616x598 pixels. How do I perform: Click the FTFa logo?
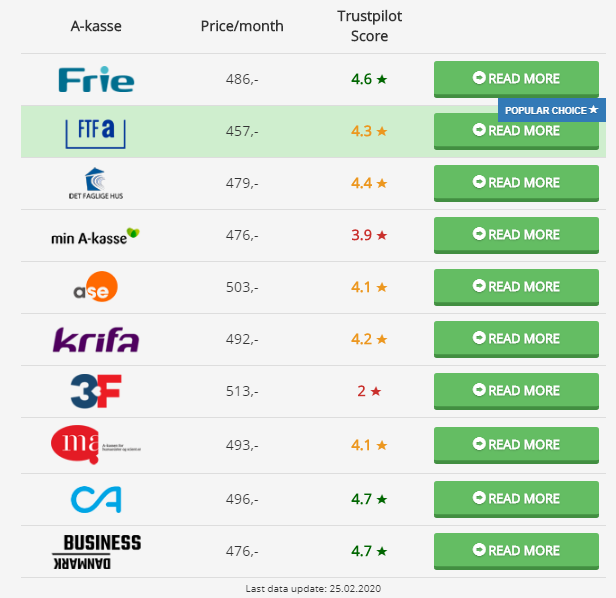95,133
